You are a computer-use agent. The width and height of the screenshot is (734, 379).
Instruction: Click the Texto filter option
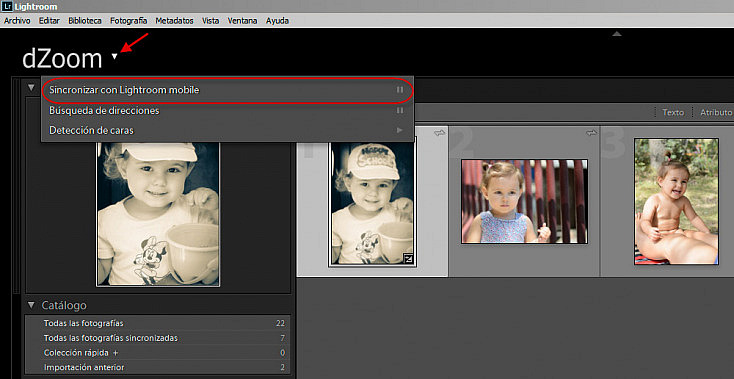pyautogui.click(x=673, y=112)
